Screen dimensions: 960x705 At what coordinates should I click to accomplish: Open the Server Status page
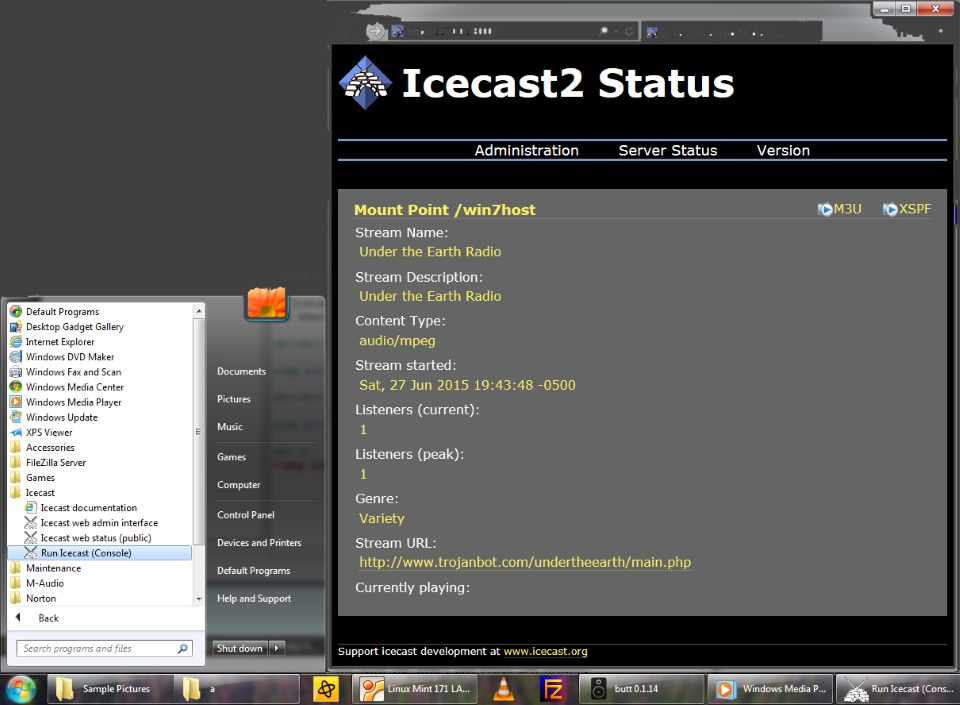pyautogui.click(x=667, y=151)
